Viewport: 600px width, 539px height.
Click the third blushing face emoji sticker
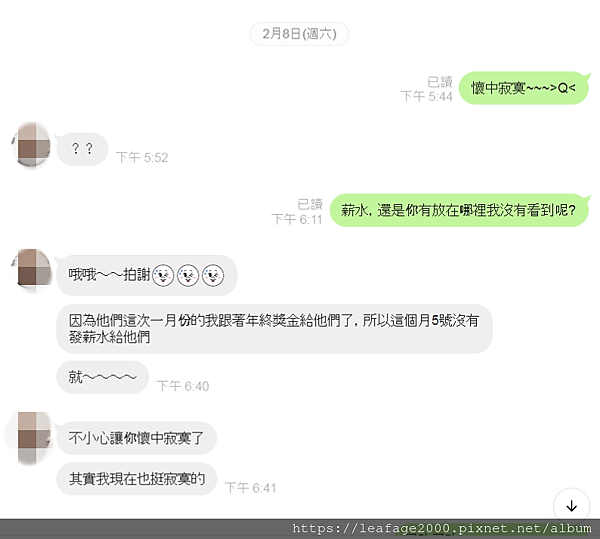click(x=213, y=275)
